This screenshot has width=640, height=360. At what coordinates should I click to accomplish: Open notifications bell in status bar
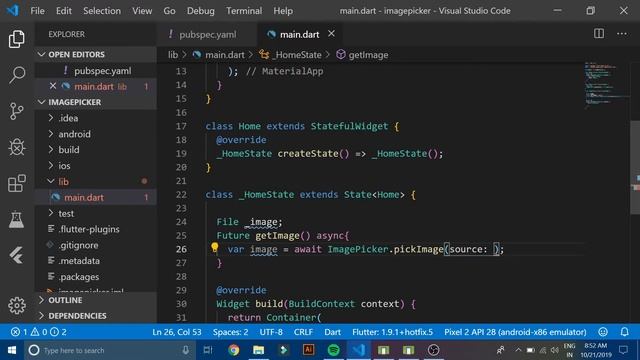click(x=624, y=332)
